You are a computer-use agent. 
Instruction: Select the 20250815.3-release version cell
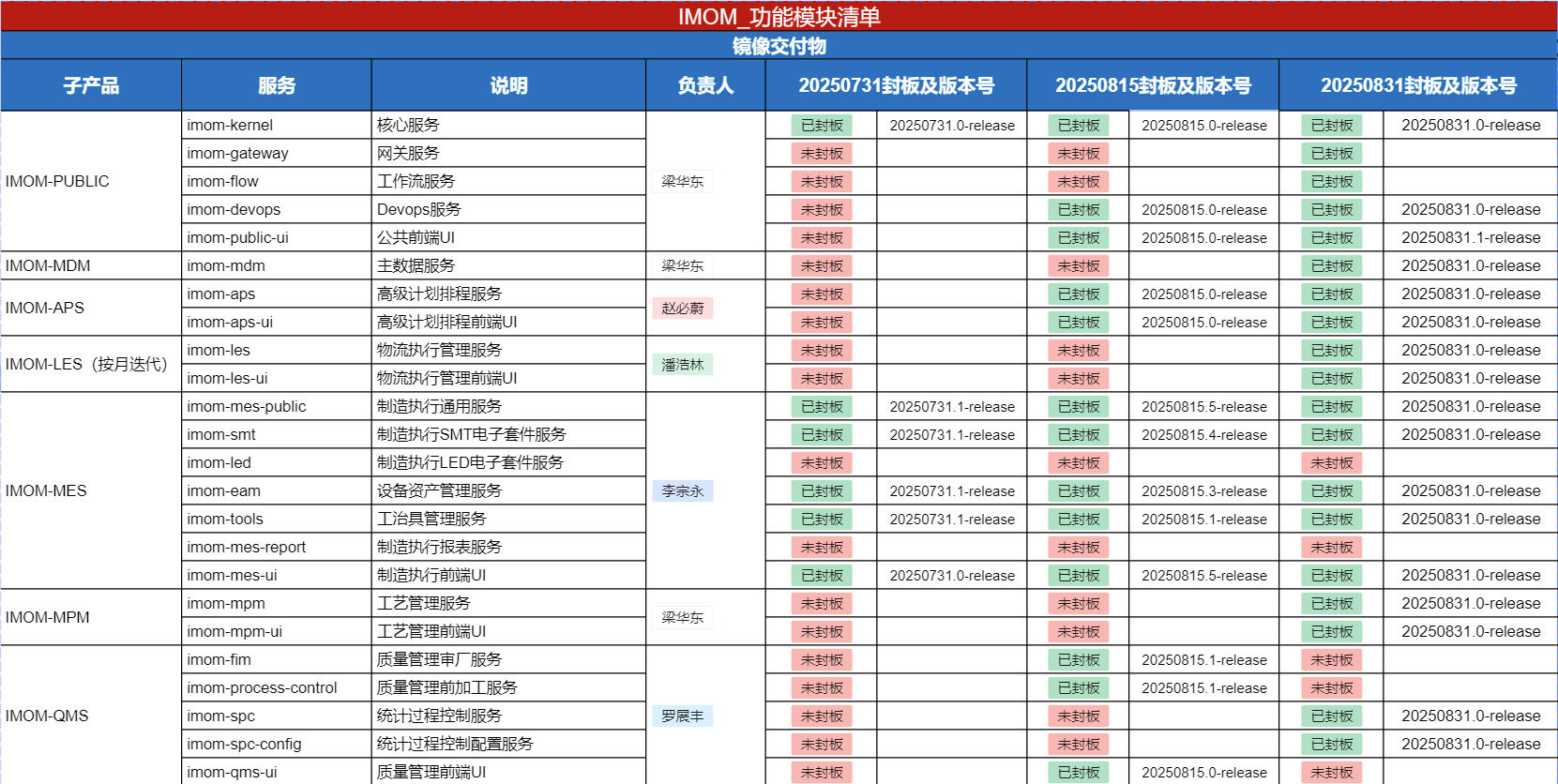(x=1203, y=491)
